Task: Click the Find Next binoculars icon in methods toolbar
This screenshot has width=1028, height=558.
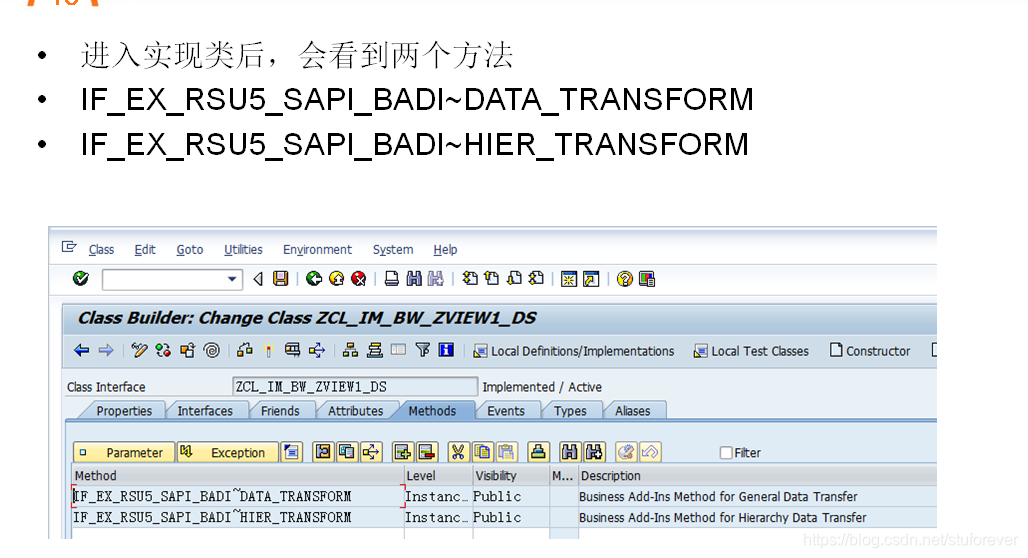Action: click(594, 452)
